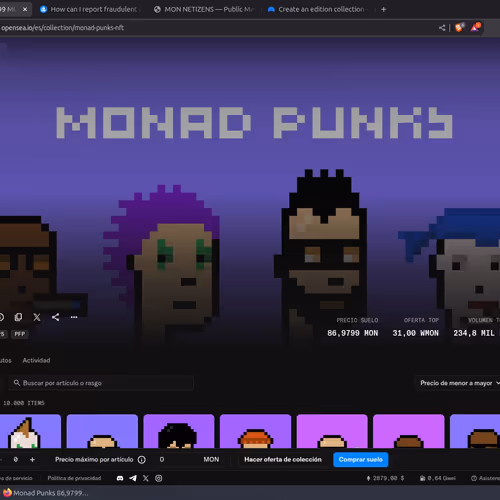
Task: Click Firefox 'Monad Punks 86,9799...' taskbar entry
Action: point(46,493)
